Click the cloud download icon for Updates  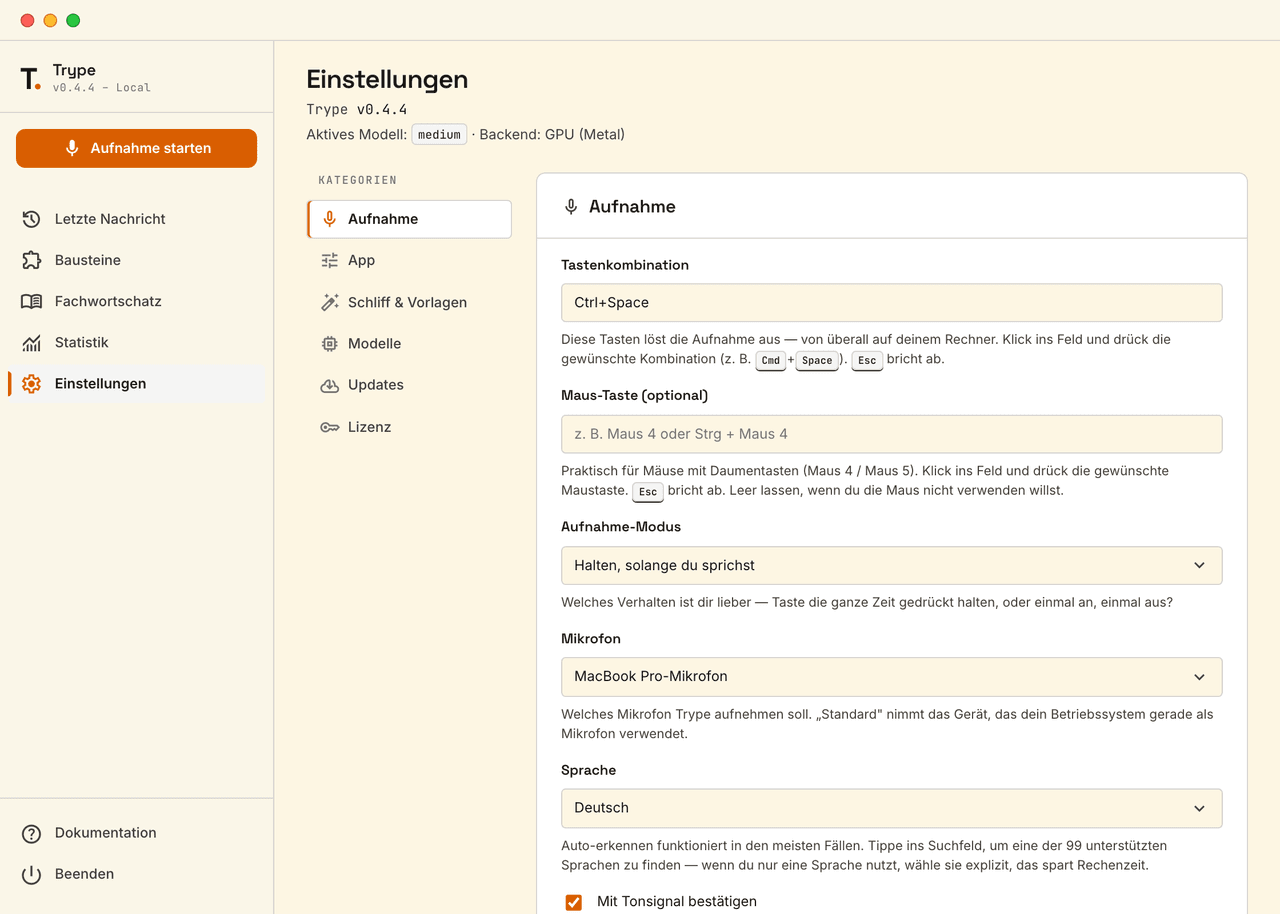(329, 385)
